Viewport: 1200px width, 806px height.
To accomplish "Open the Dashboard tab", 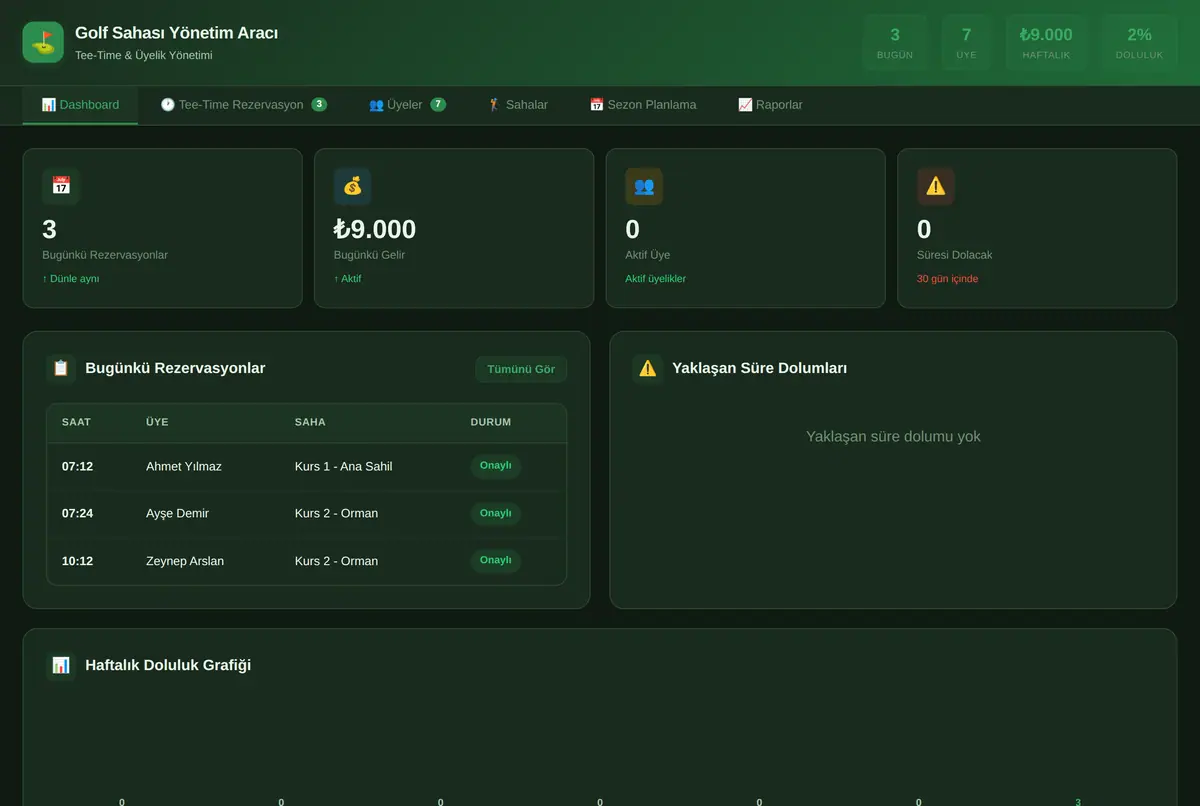I will 80,105.
